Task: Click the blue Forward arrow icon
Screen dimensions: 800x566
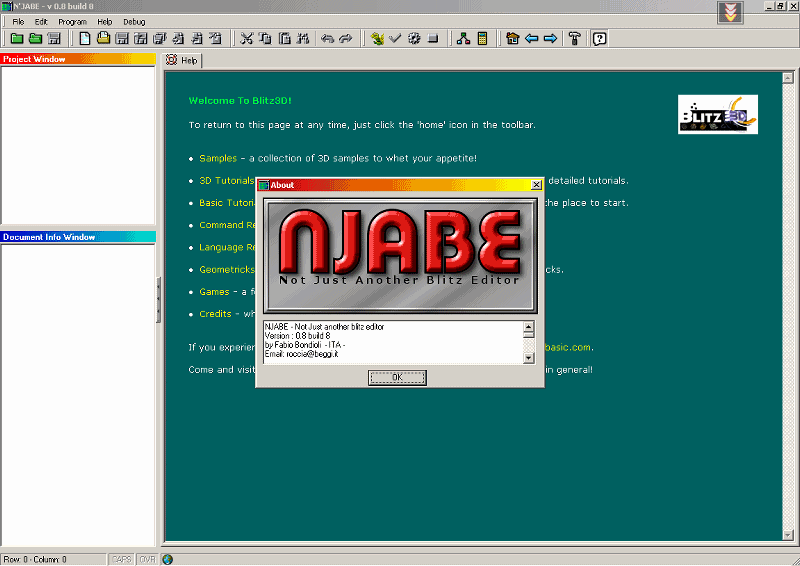Action: (x=549, y=39)
